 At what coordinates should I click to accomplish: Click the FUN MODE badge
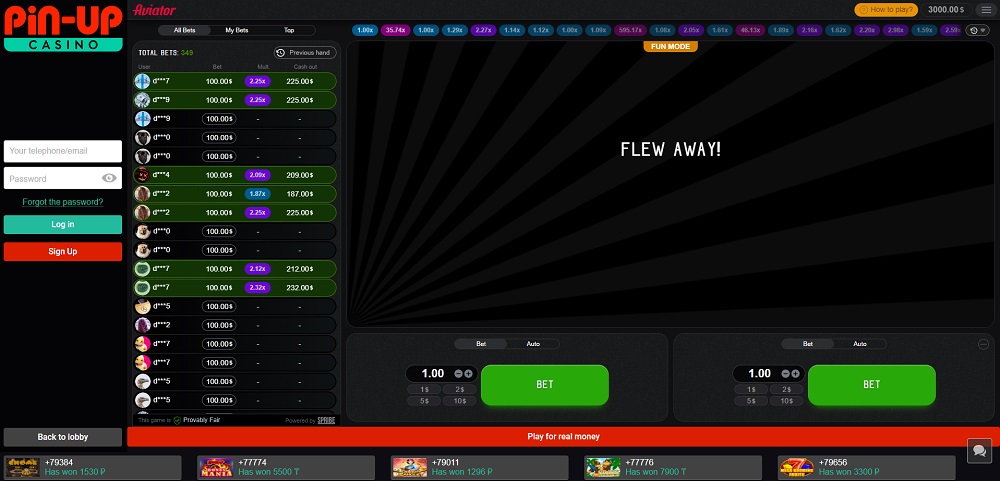click(670, 47)
